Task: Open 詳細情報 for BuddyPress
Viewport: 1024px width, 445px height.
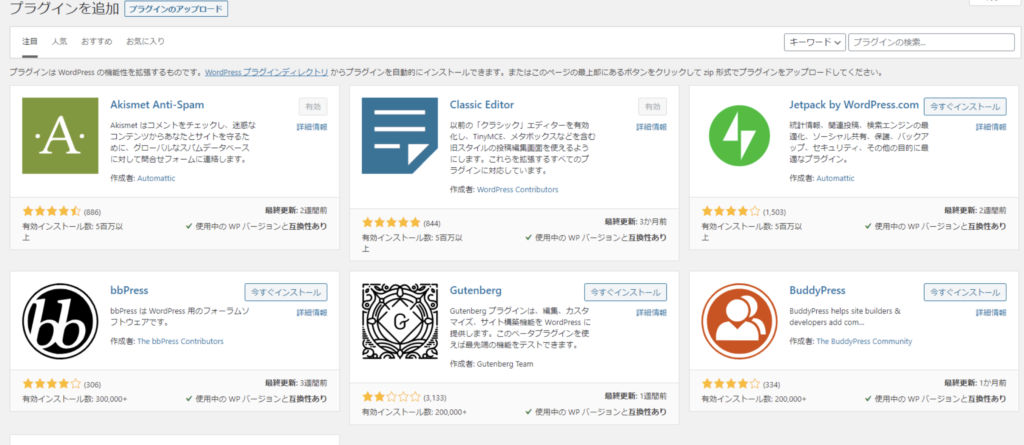Action: point(991,312)
